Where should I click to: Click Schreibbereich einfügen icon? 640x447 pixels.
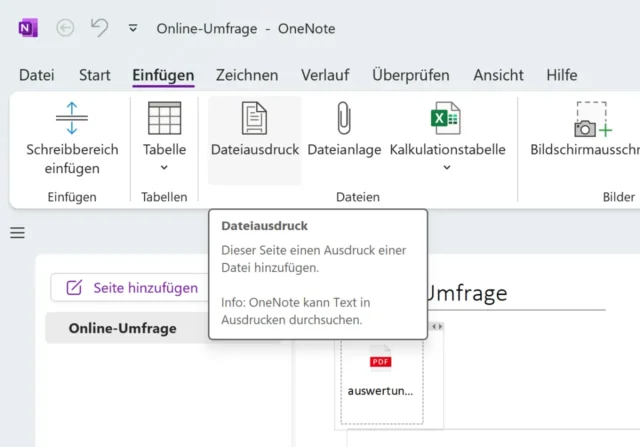[x=72, y=118]
